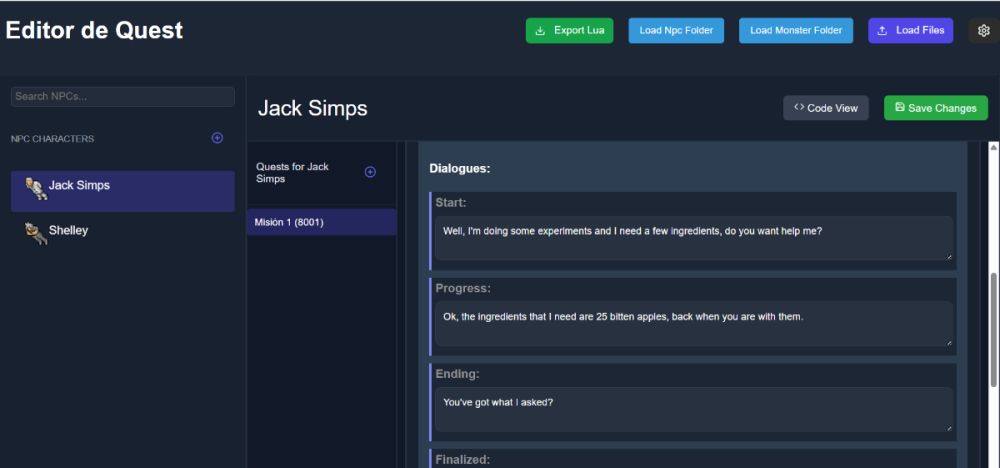This screenshot has height=468, width=1000.
Task: Click the Start dialogue text box
Action: 693,238
